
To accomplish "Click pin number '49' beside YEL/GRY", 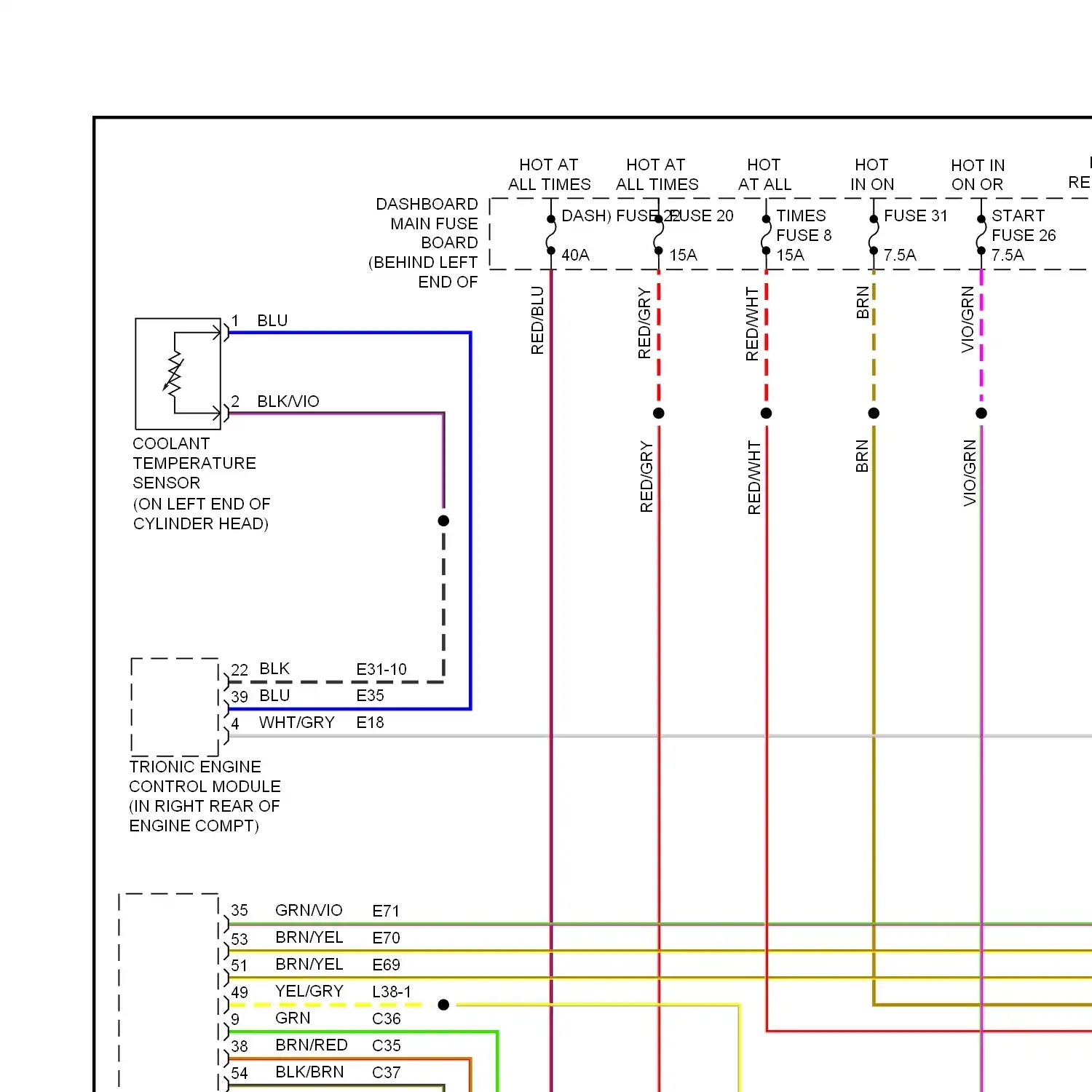I will [240, 992].
